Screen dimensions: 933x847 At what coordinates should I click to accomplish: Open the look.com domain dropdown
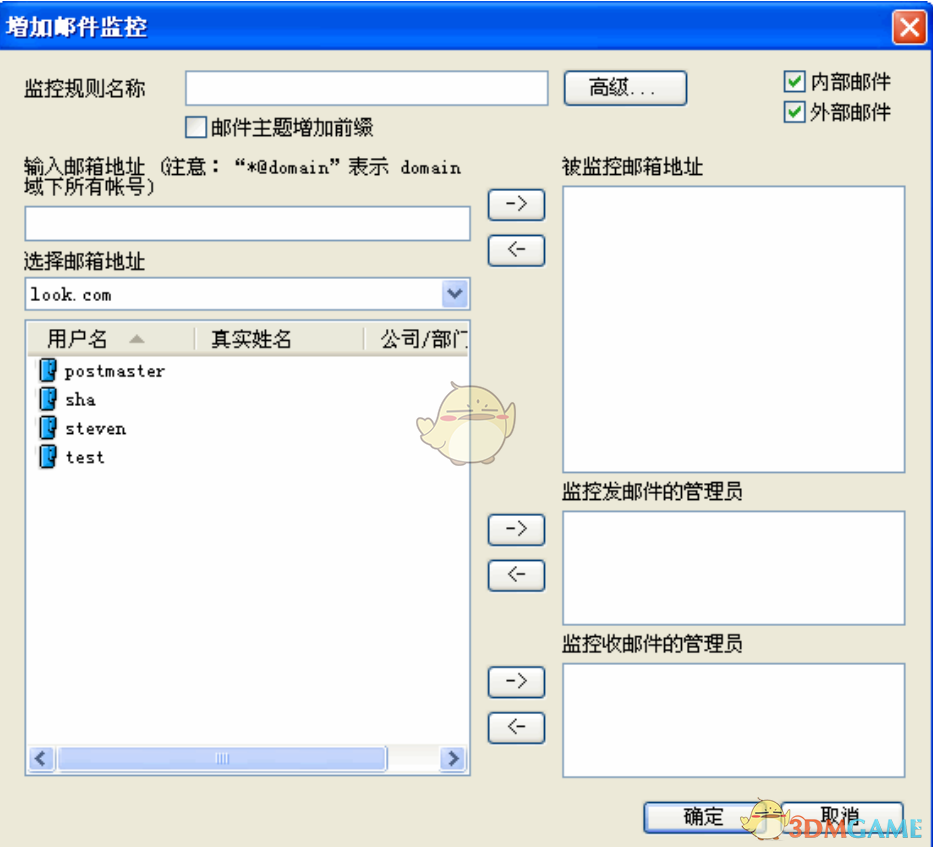click(455, 294)
